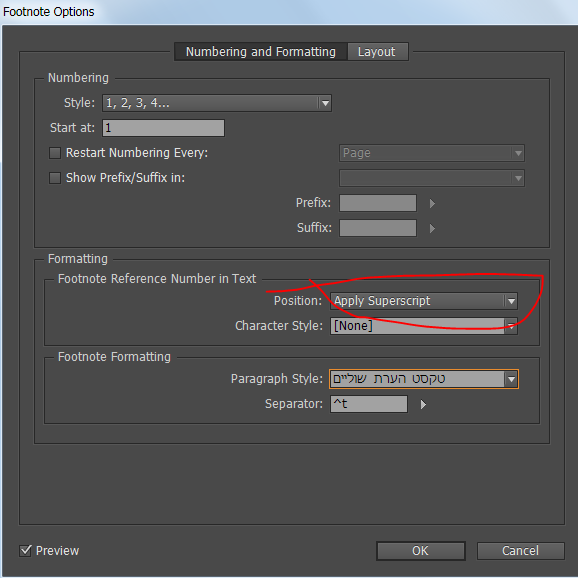The image size is (578, 578).
Task: Confirm with the OK button
Action: (421, 551)
